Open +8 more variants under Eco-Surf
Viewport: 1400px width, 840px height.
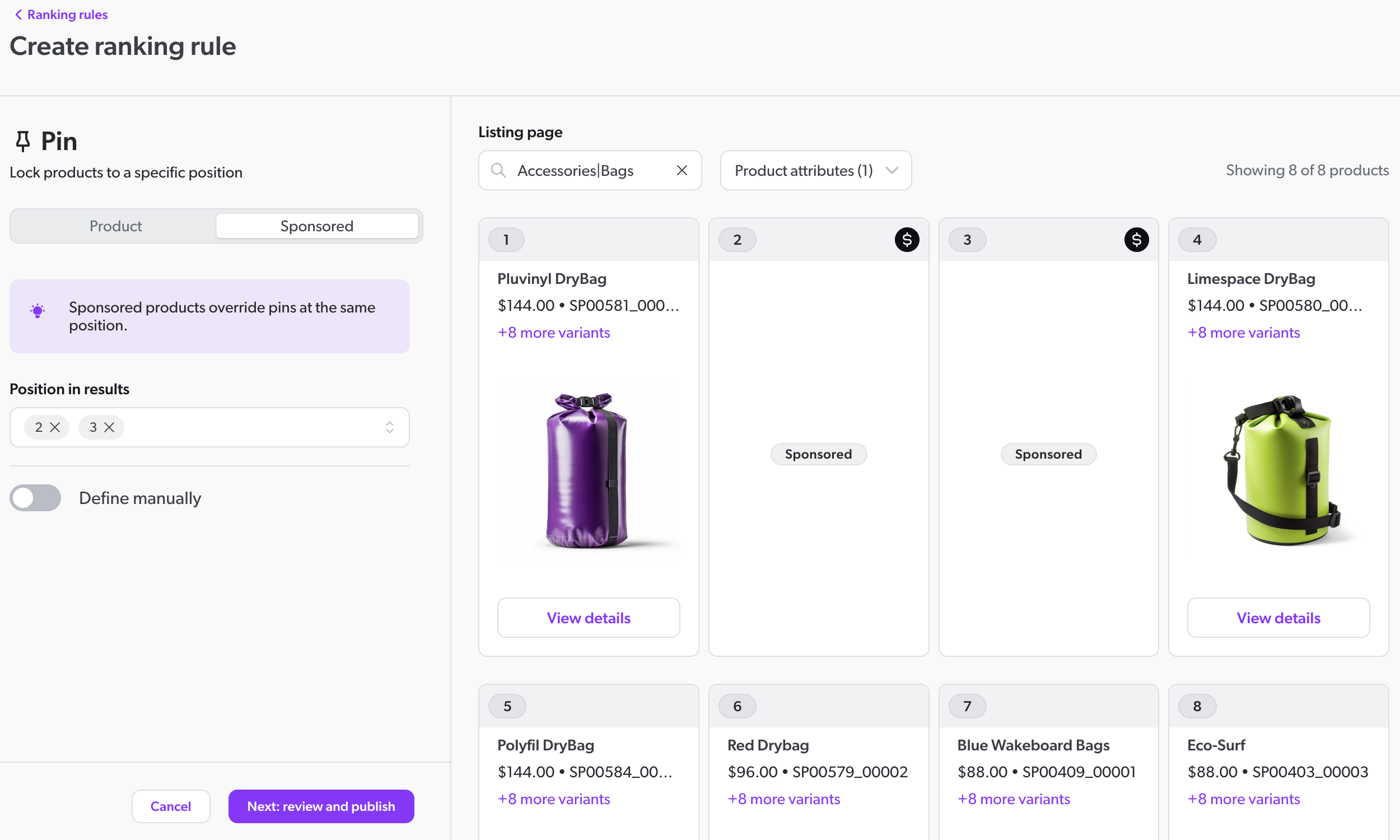1243,799
